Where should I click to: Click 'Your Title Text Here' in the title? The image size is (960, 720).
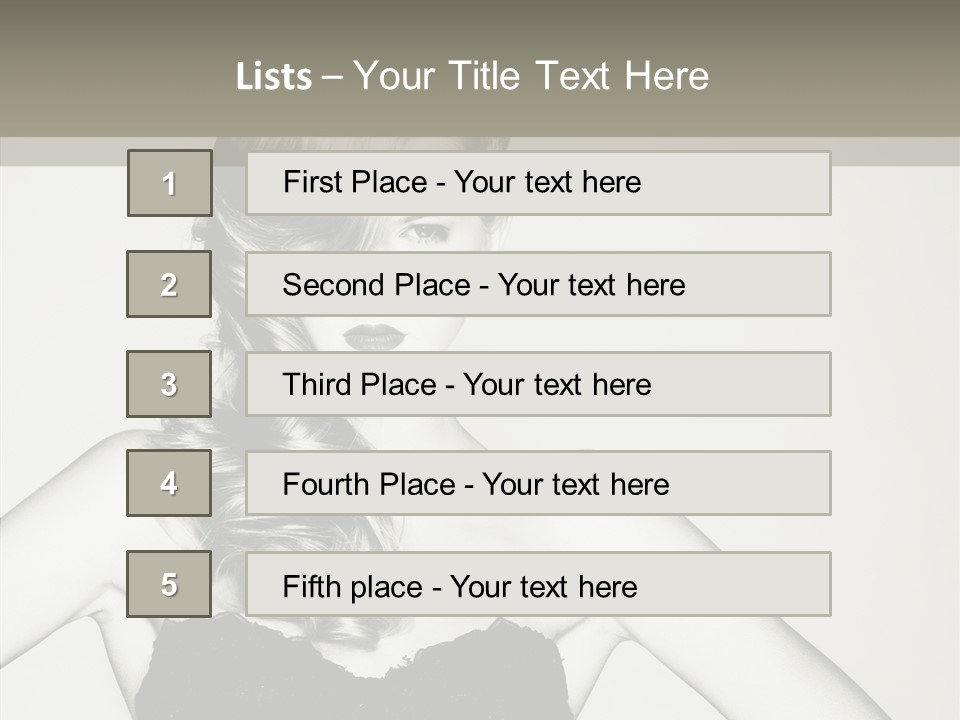pos(531,77)
